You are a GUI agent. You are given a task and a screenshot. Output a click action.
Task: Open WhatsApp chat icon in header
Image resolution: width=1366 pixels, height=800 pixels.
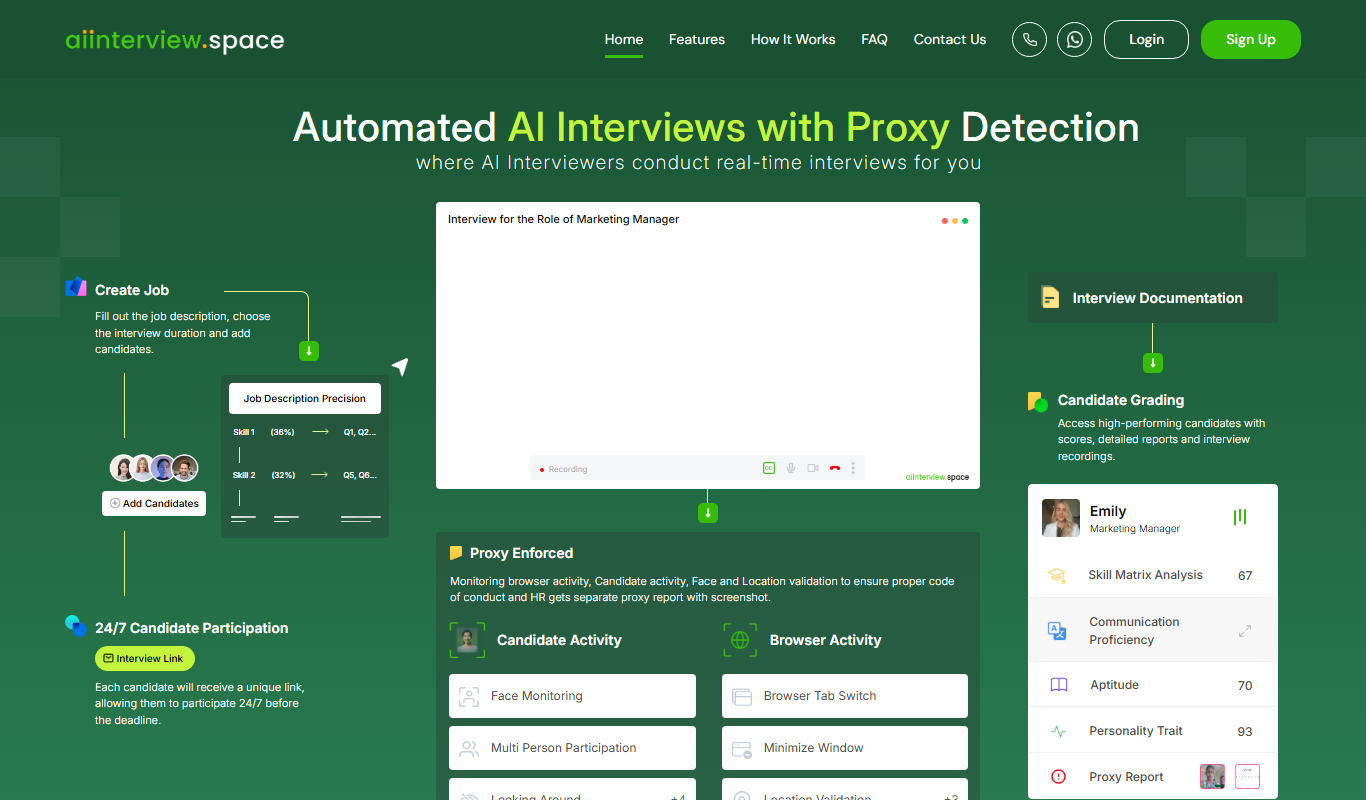pos(1075,39)
